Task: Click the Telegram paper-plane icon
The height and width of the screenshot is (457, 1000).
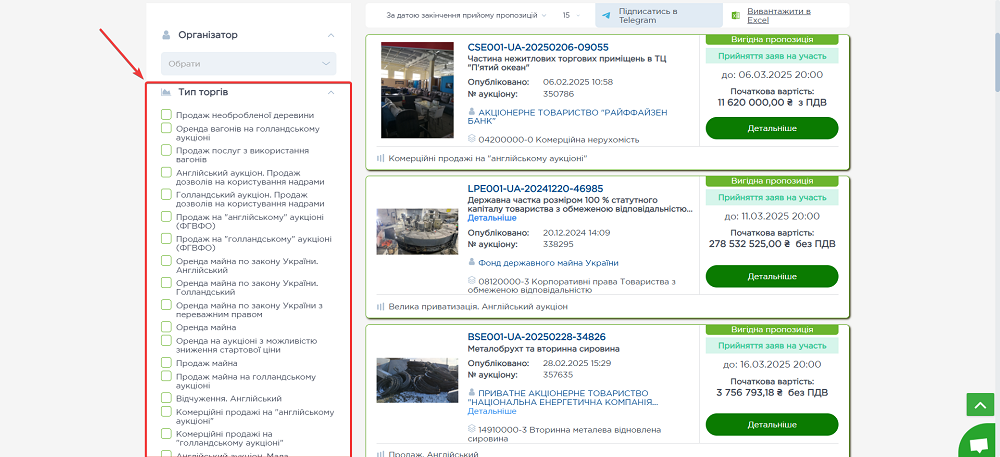Action: click(x=607, y=16)
